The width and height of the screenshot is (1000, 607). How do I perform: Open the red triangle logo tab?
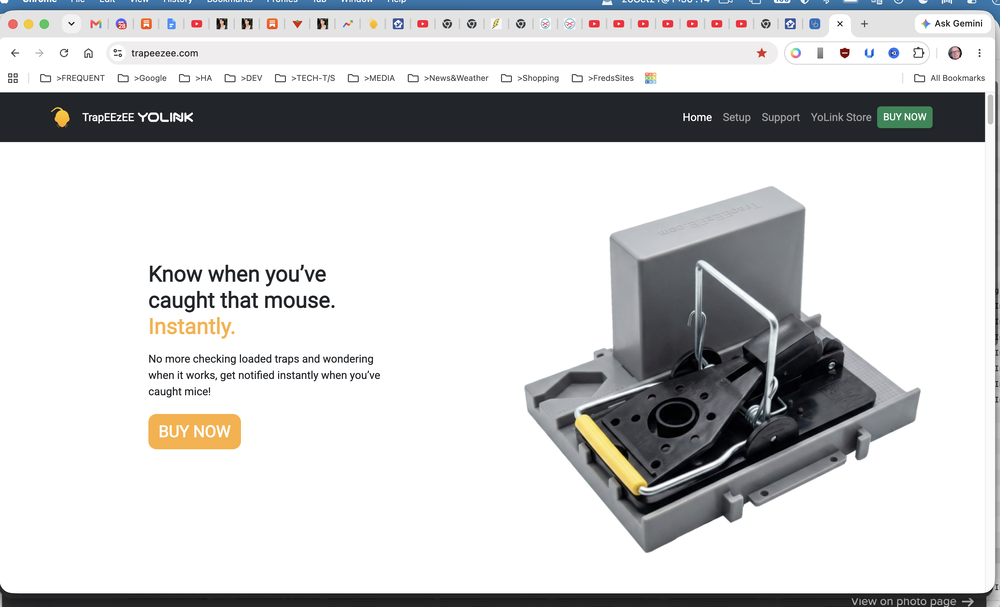297,24
